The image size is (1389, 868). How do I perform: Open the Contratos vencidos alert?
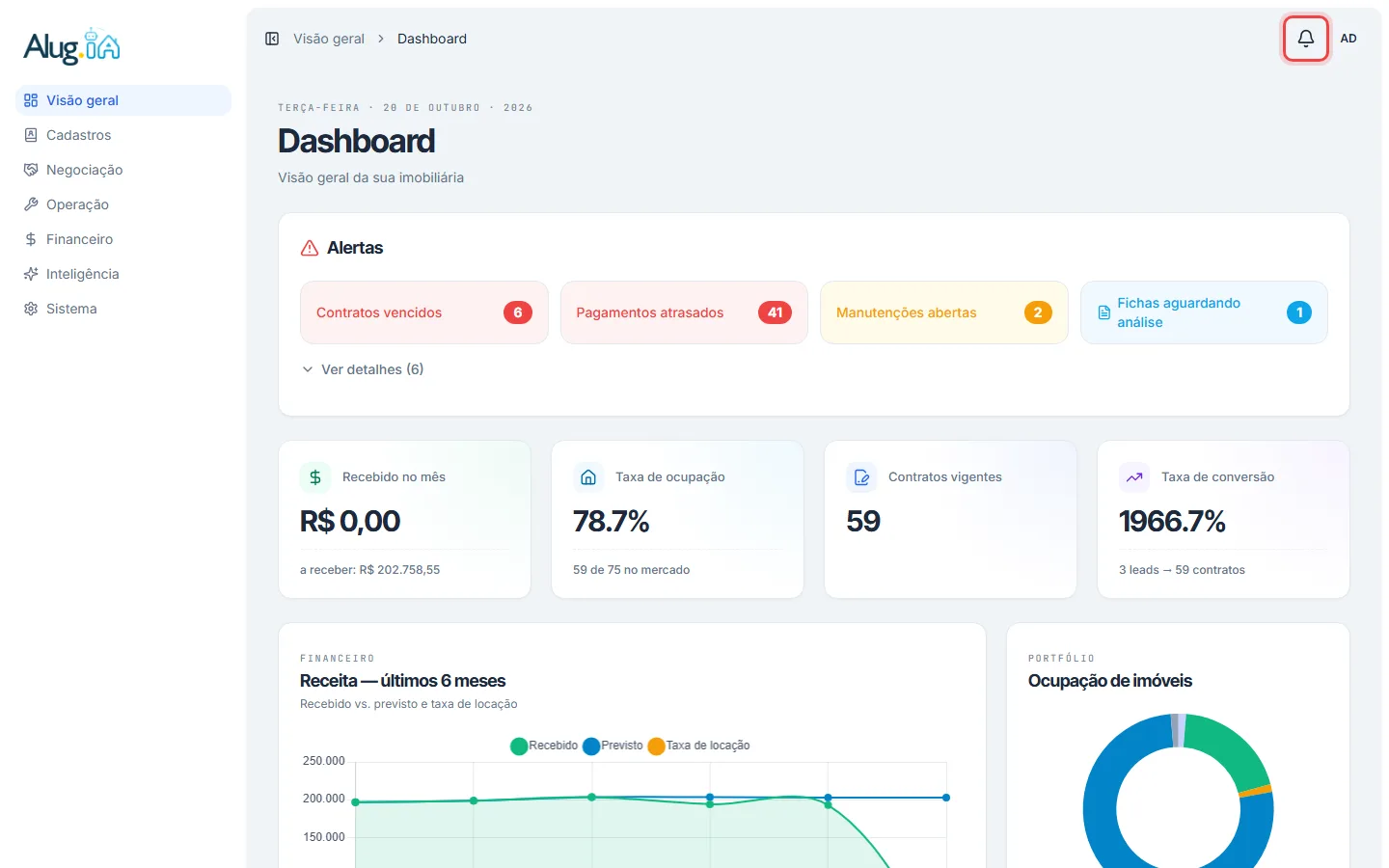[424, 312]
